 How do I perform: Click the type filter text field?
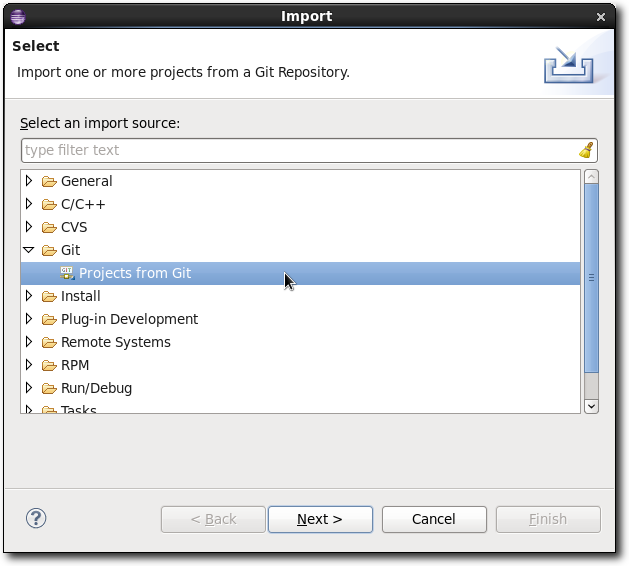(300, 150)
